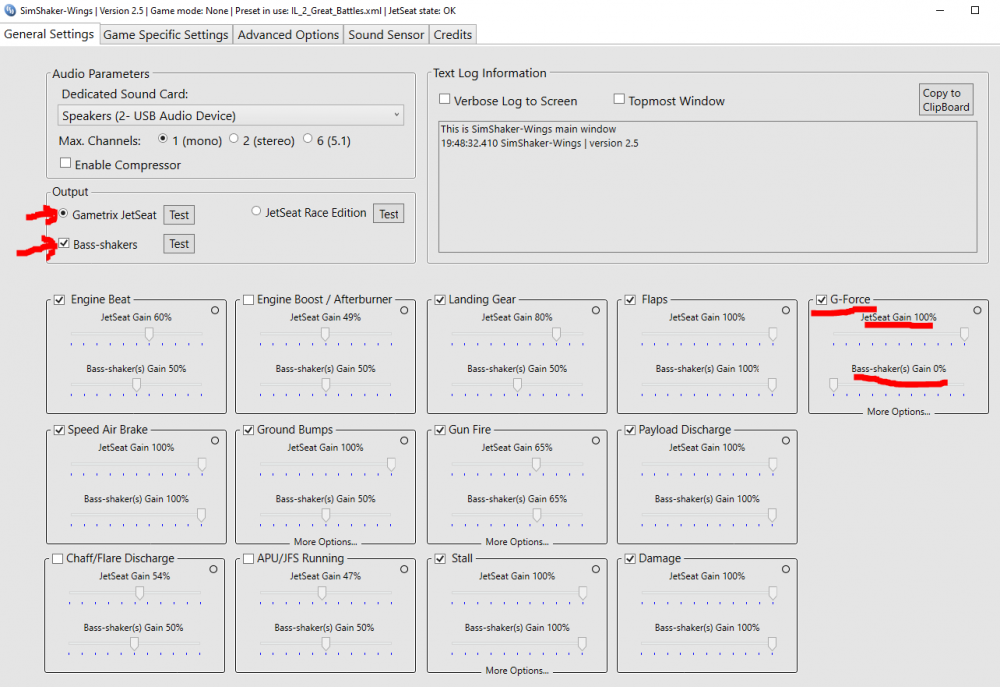
Task: Enable Engine Boost / Afterburner effect
Action: [x=249, y=300]
